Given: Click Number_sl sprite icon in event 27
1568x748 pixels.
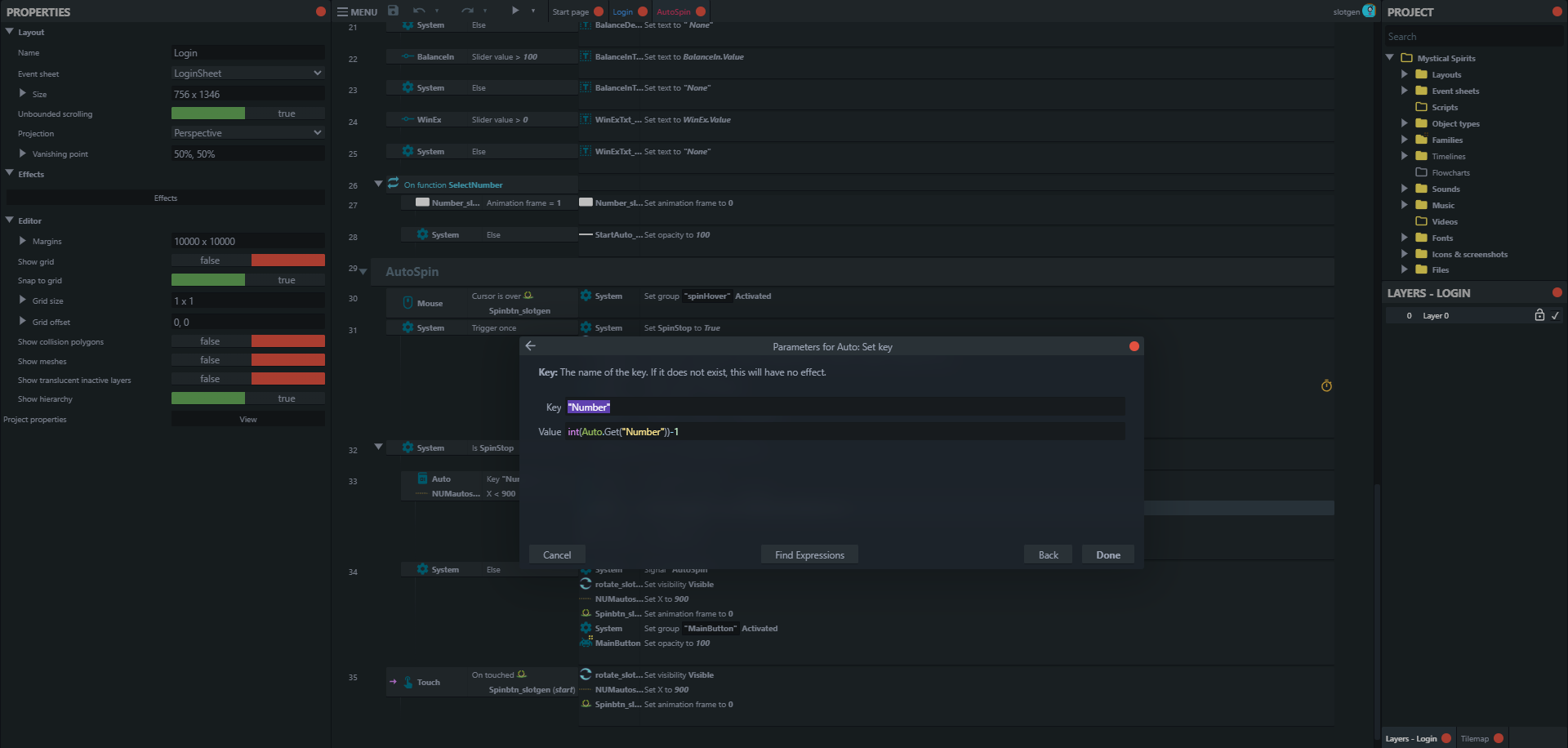Looking at the screenshot, I should 422,203.
